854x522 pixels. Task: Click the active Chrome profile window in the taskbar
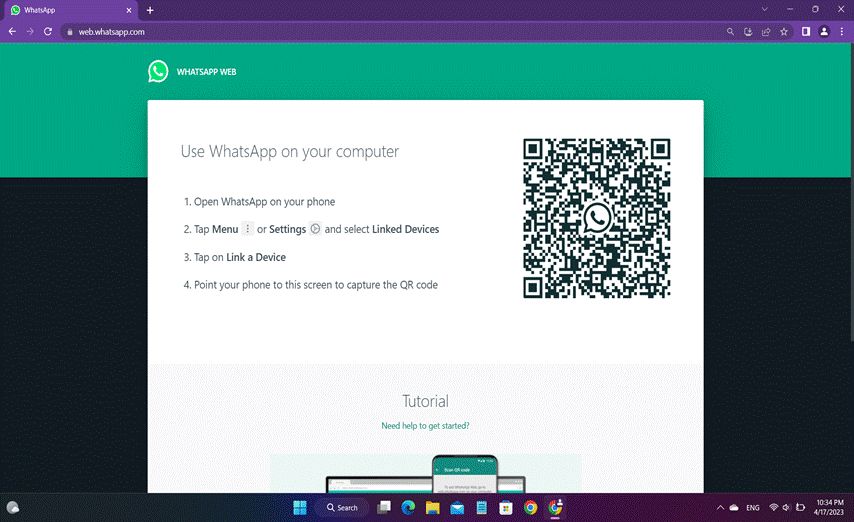[555, 507]
